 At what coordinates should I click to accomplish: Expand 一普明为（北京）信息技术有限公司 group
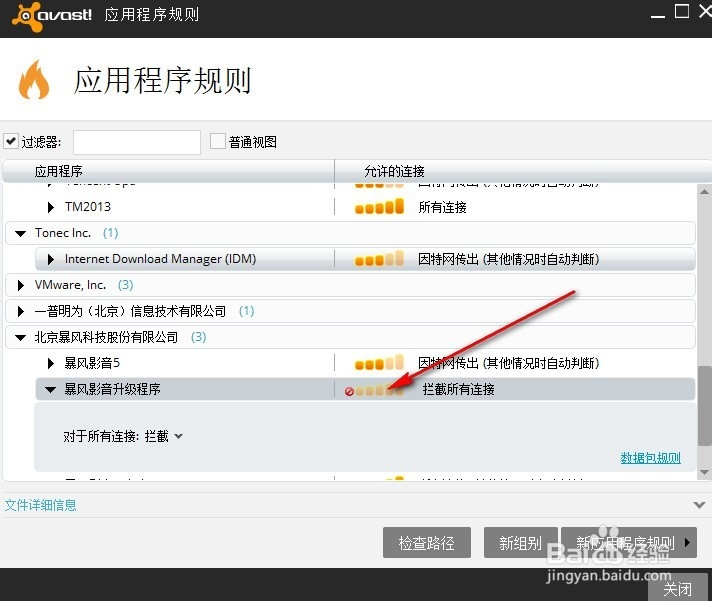point(20,311)
